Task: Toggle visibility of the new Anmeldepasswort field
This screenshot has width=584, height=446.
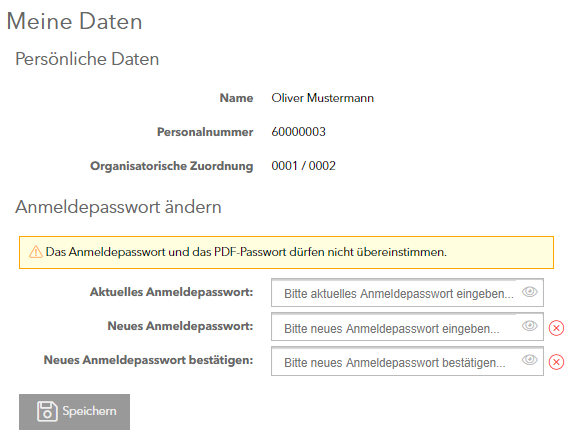Action: pyautogui.click(x=529, y=326)
